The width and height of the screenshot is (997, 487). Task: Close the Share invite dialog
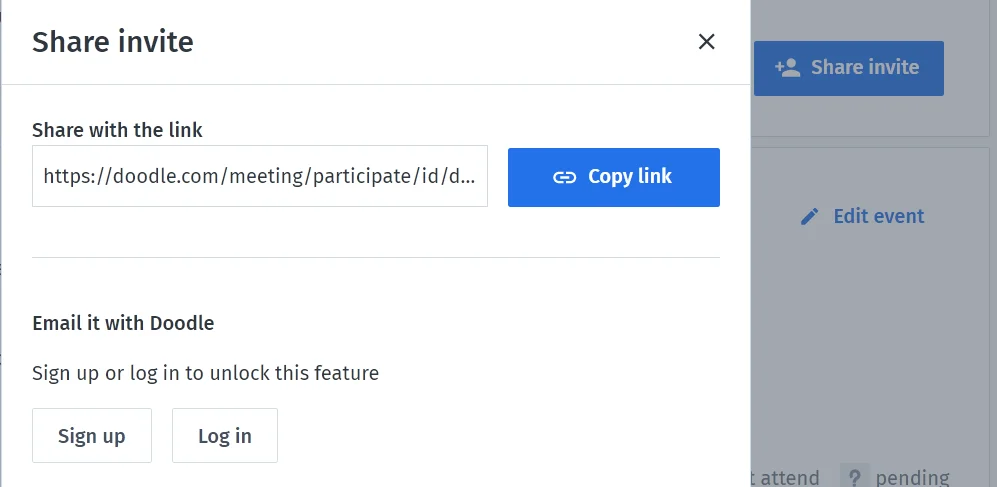pyautogui.click(x=706, y=42)
